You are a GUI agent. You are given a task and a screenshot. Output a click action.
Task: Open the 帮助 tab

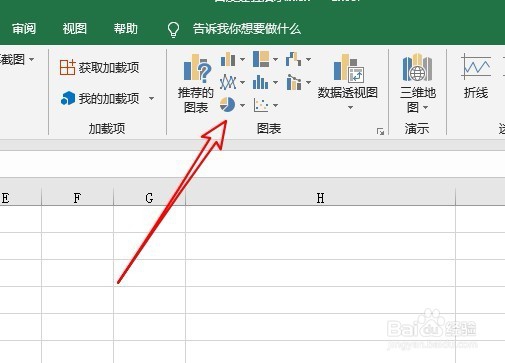click(x=126, y=29)
